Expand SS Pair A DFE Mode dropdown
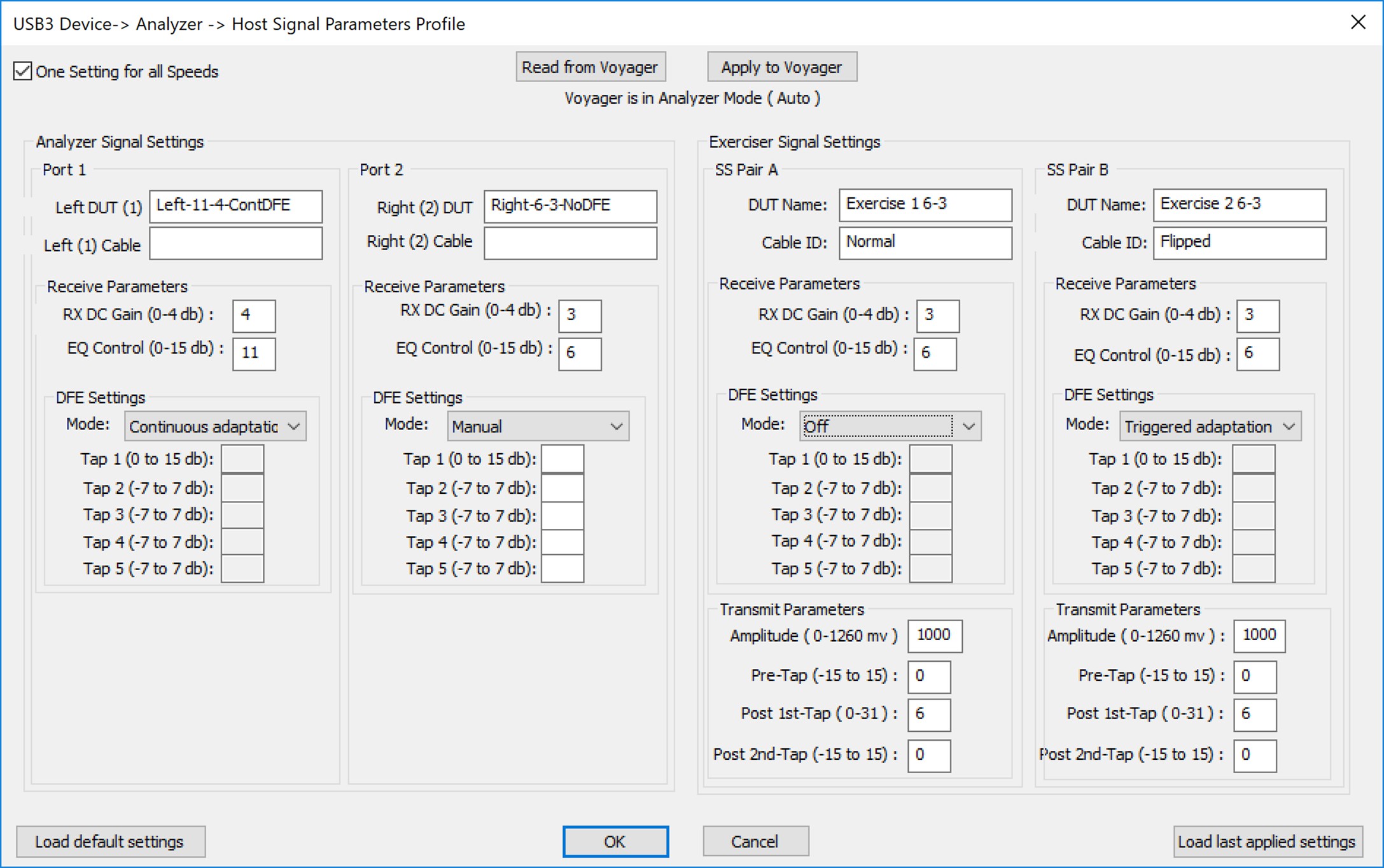Viewport: 1384px width, 868px height. (890, 426)
